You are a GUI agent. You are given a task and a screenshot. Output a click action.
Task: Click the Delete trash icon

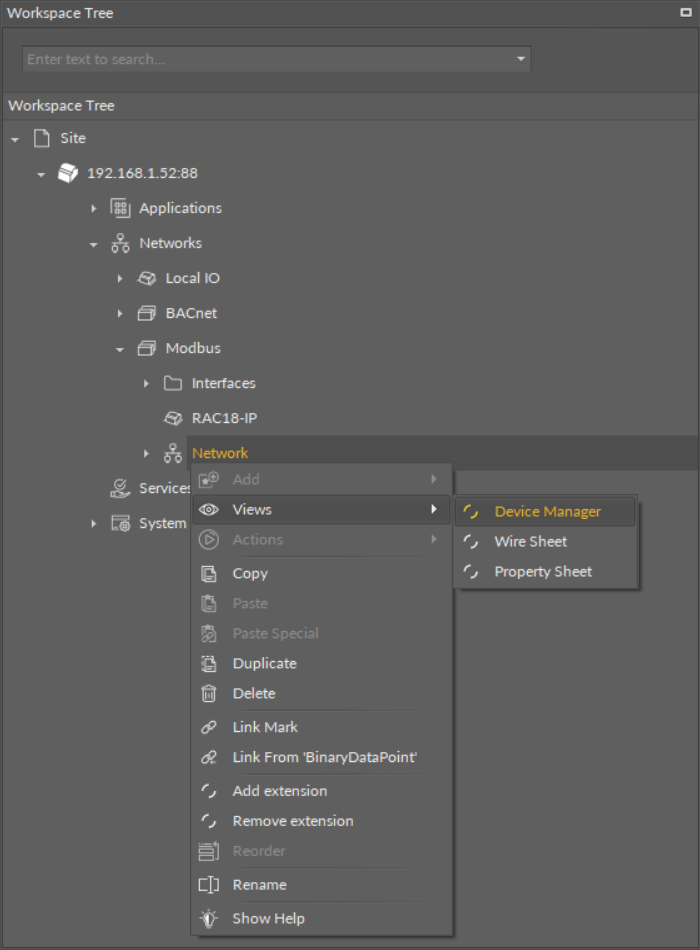(209, 694)
